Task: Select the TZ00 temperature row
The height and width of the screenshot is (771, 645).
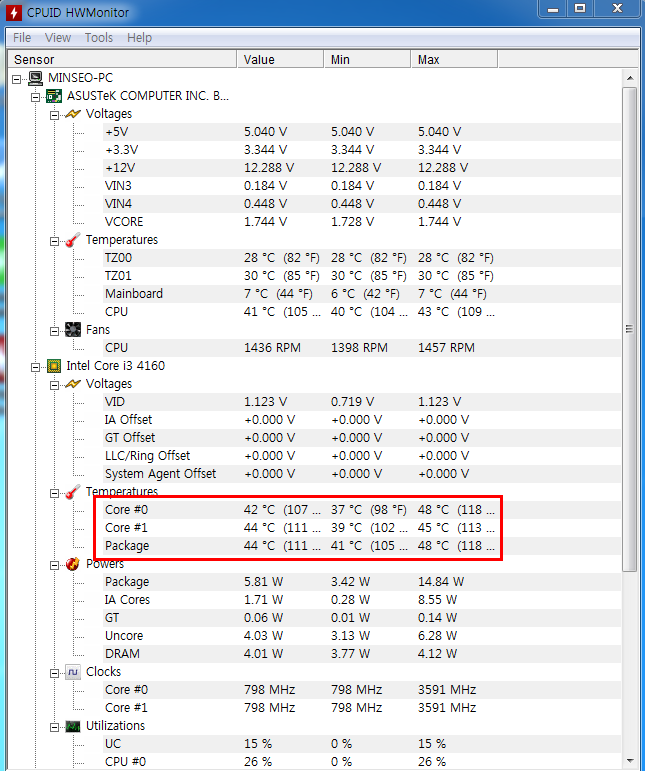Action: (362, 258)
